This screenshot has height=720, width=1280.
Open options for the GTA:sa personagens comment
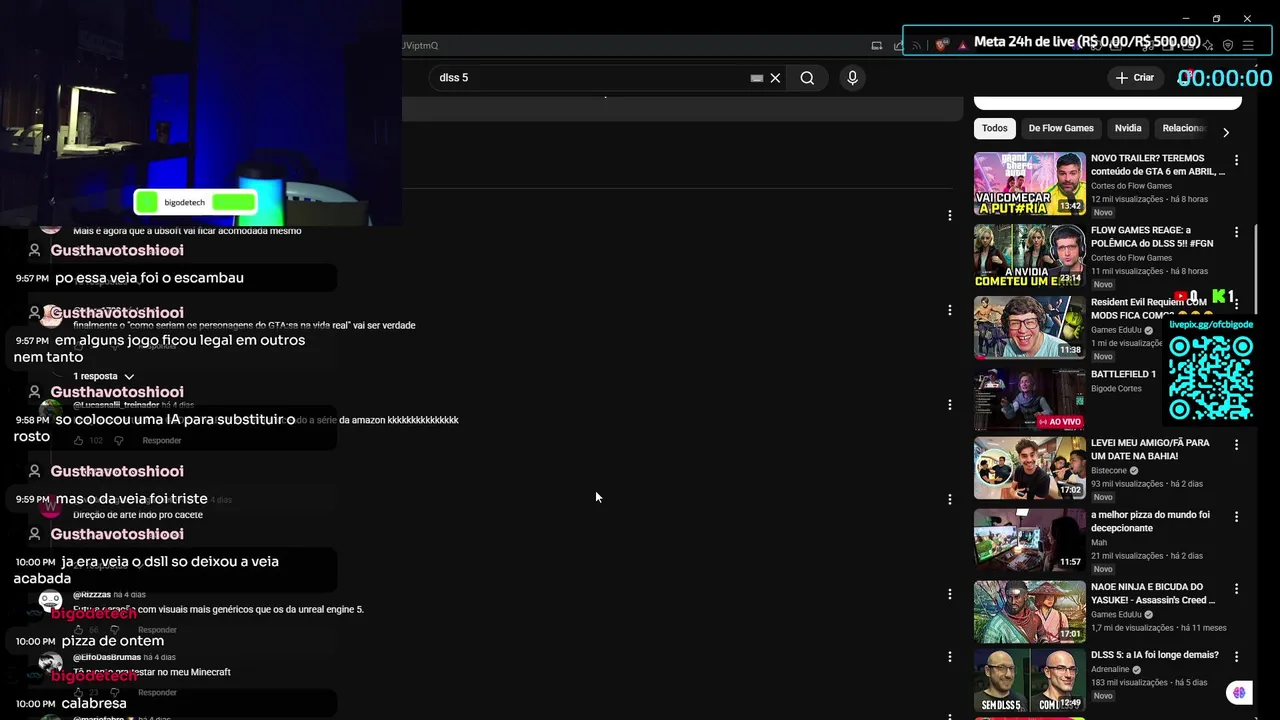point(950,310)
